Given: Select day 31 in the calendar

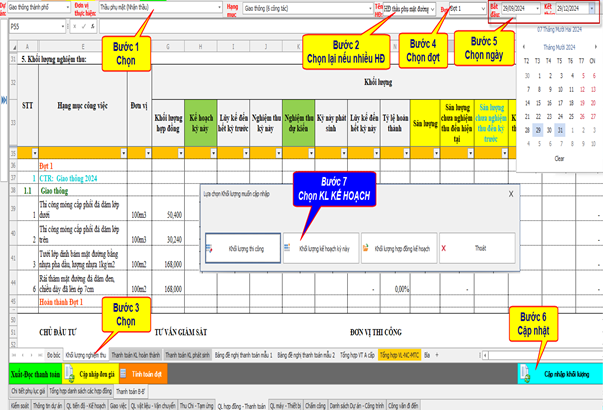Looking at the screenshot, I should [560, 129].
